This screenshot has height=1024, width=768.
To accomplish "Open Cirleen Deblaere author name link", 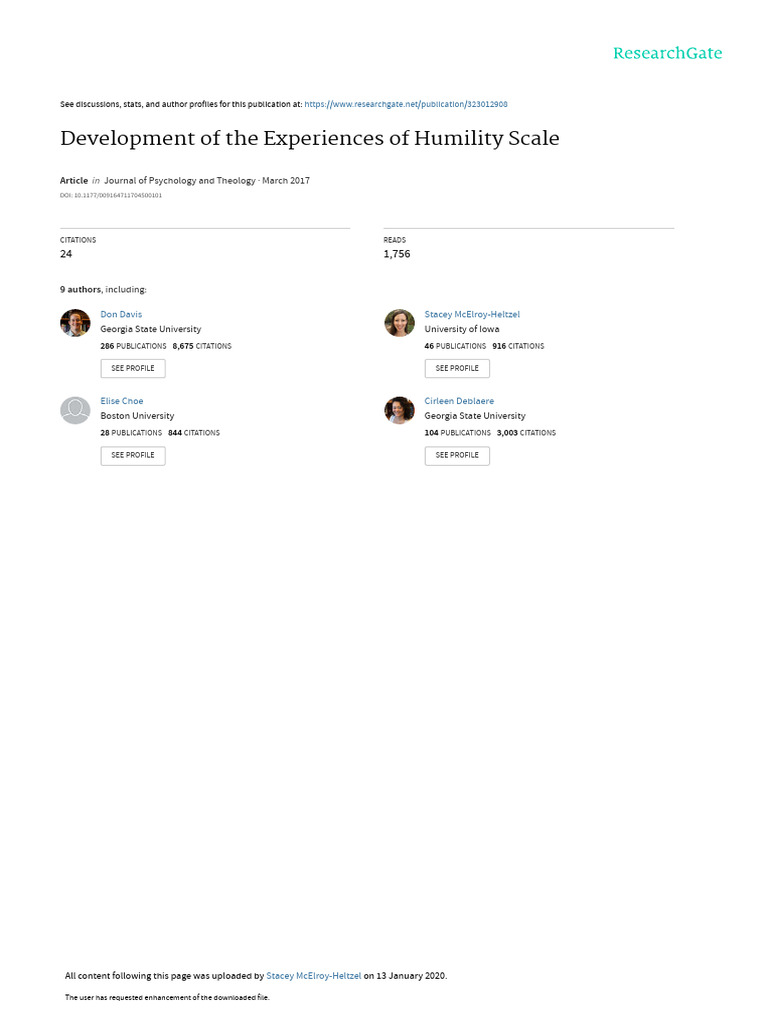I will pyautogui.click(x=459, y=401).
